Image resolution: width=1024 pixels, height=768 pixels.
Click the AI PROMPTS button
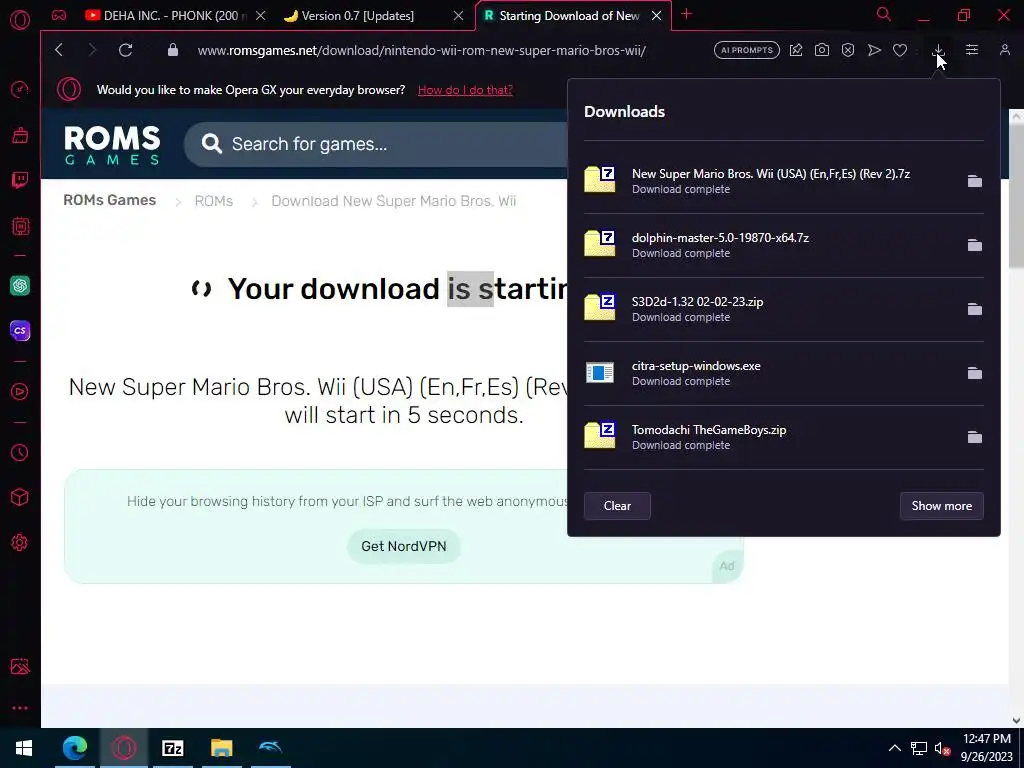(746, 50)
